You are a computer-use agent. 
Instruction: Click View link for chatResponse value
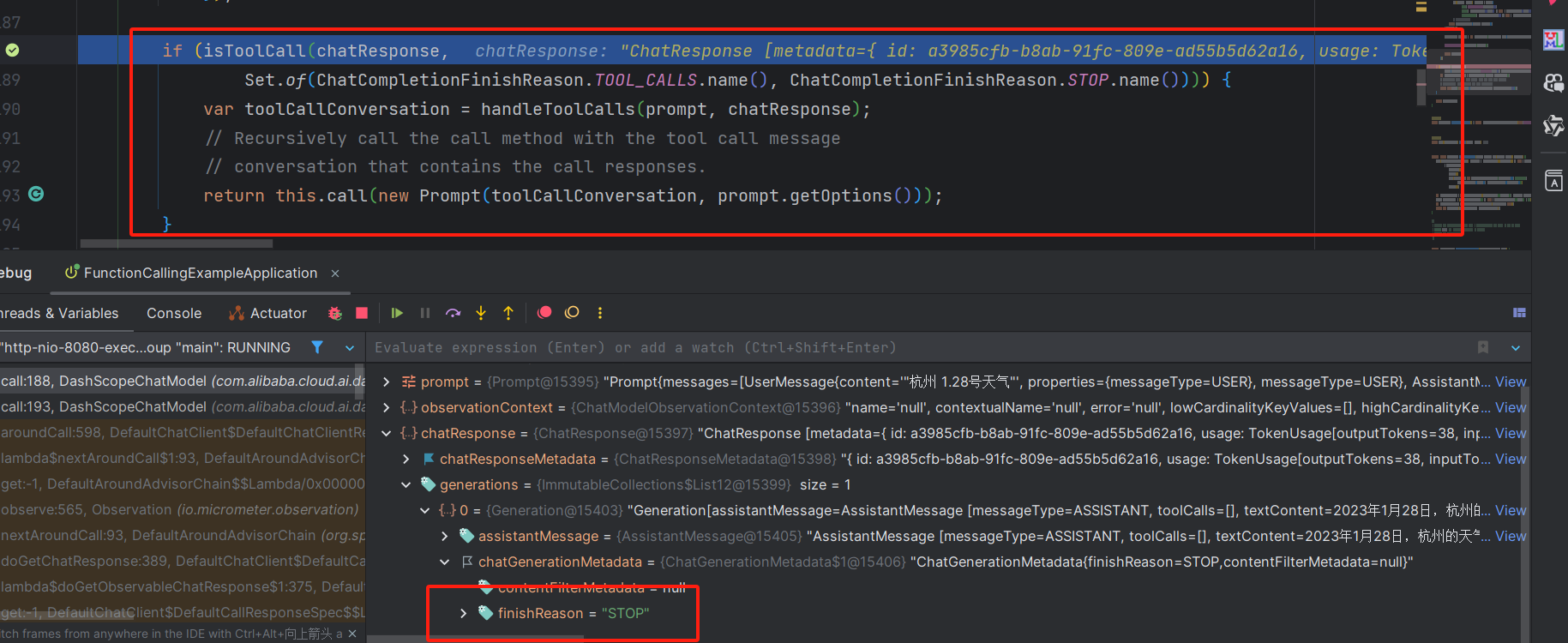click(x=1511, y=433)
